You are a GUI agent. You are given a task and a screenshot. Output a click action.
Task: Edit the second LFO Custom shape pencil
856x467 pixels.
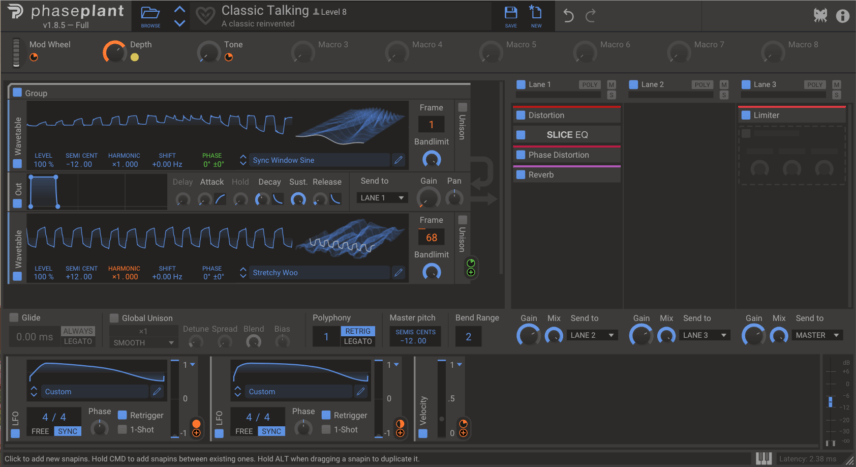(360, 391)
